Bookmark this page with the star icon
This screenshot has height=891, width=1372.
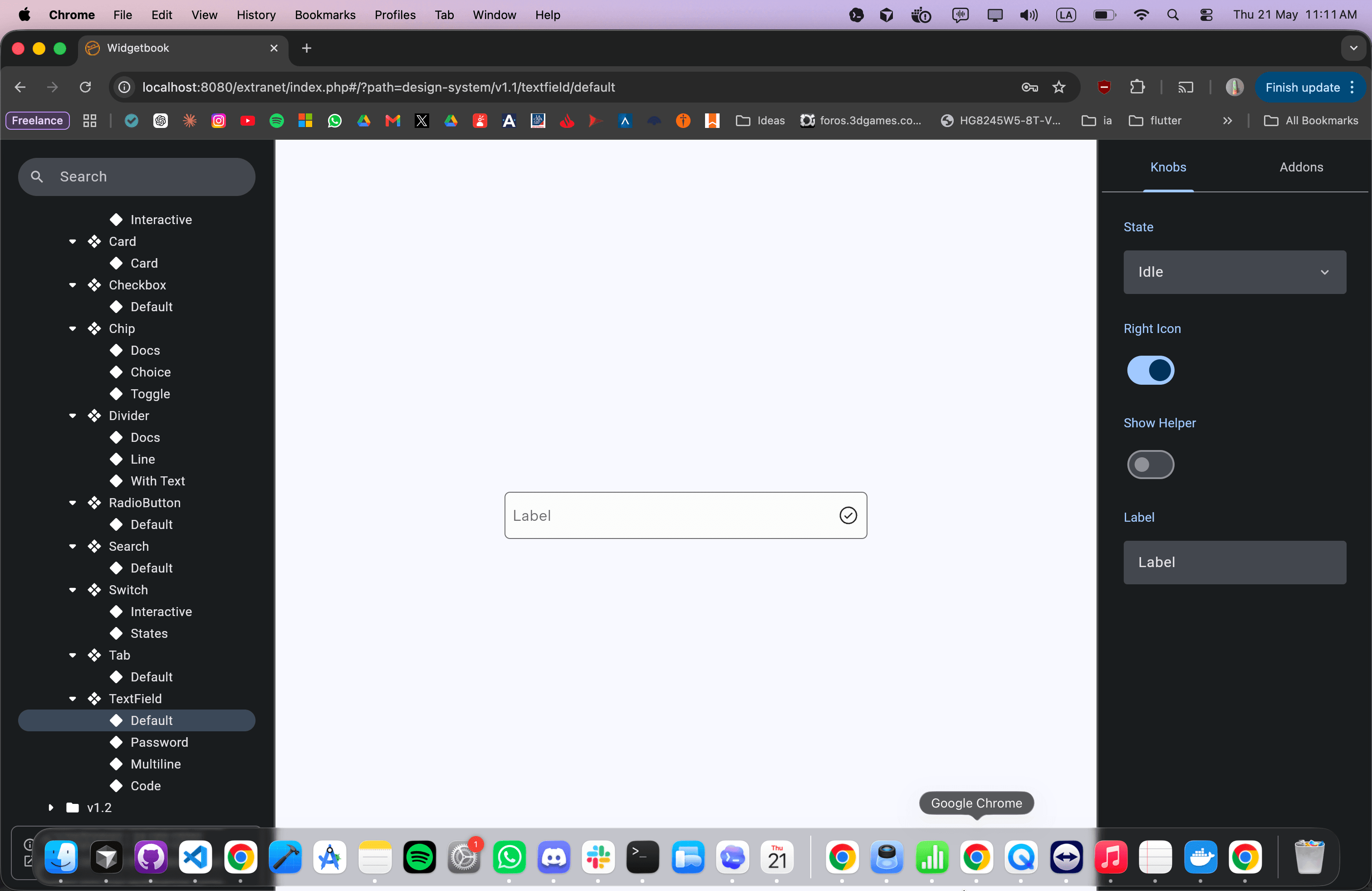point(1058,87)
